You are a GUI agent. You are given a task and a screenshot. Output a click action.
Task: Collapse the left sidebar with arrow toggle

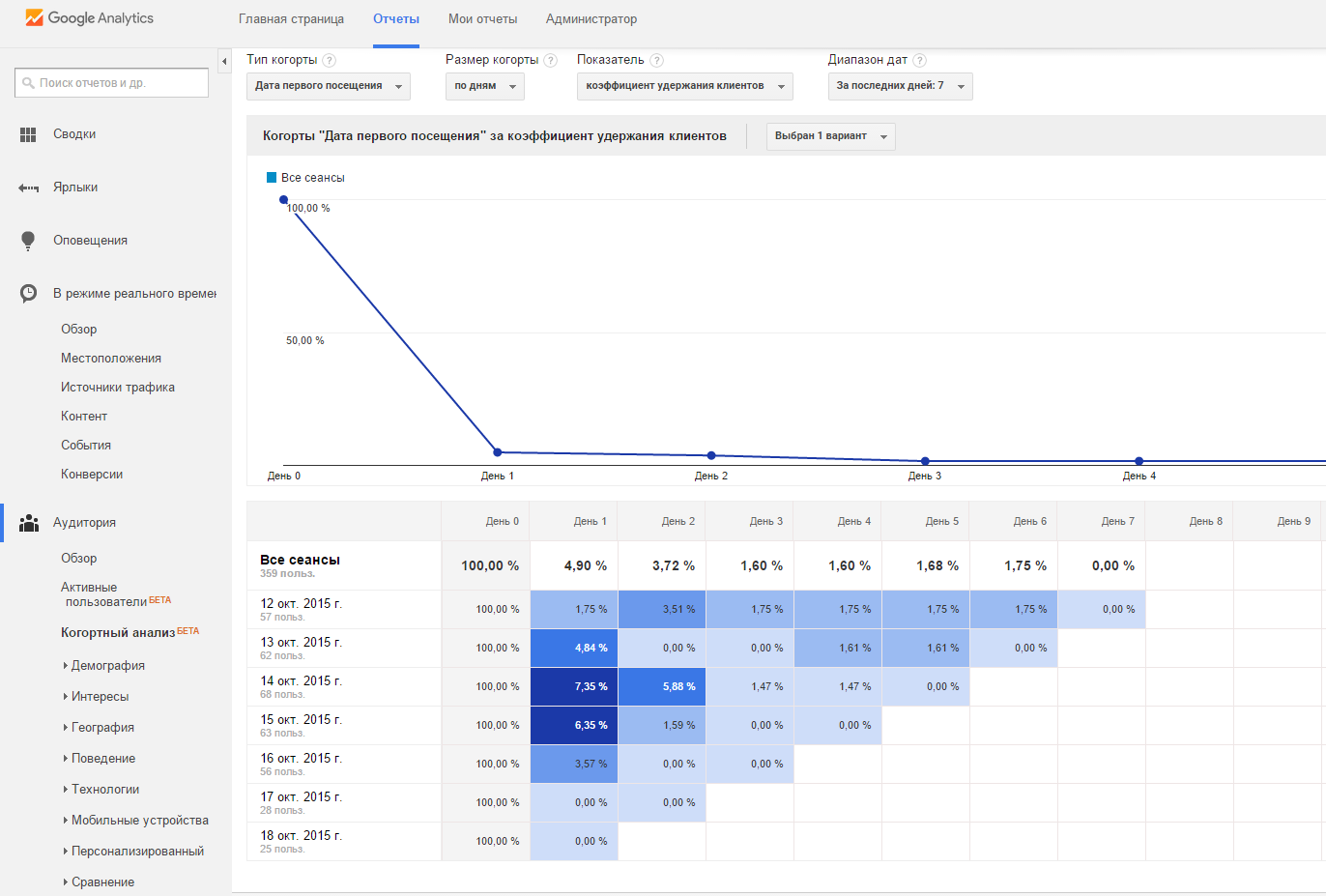coord(224,61)
